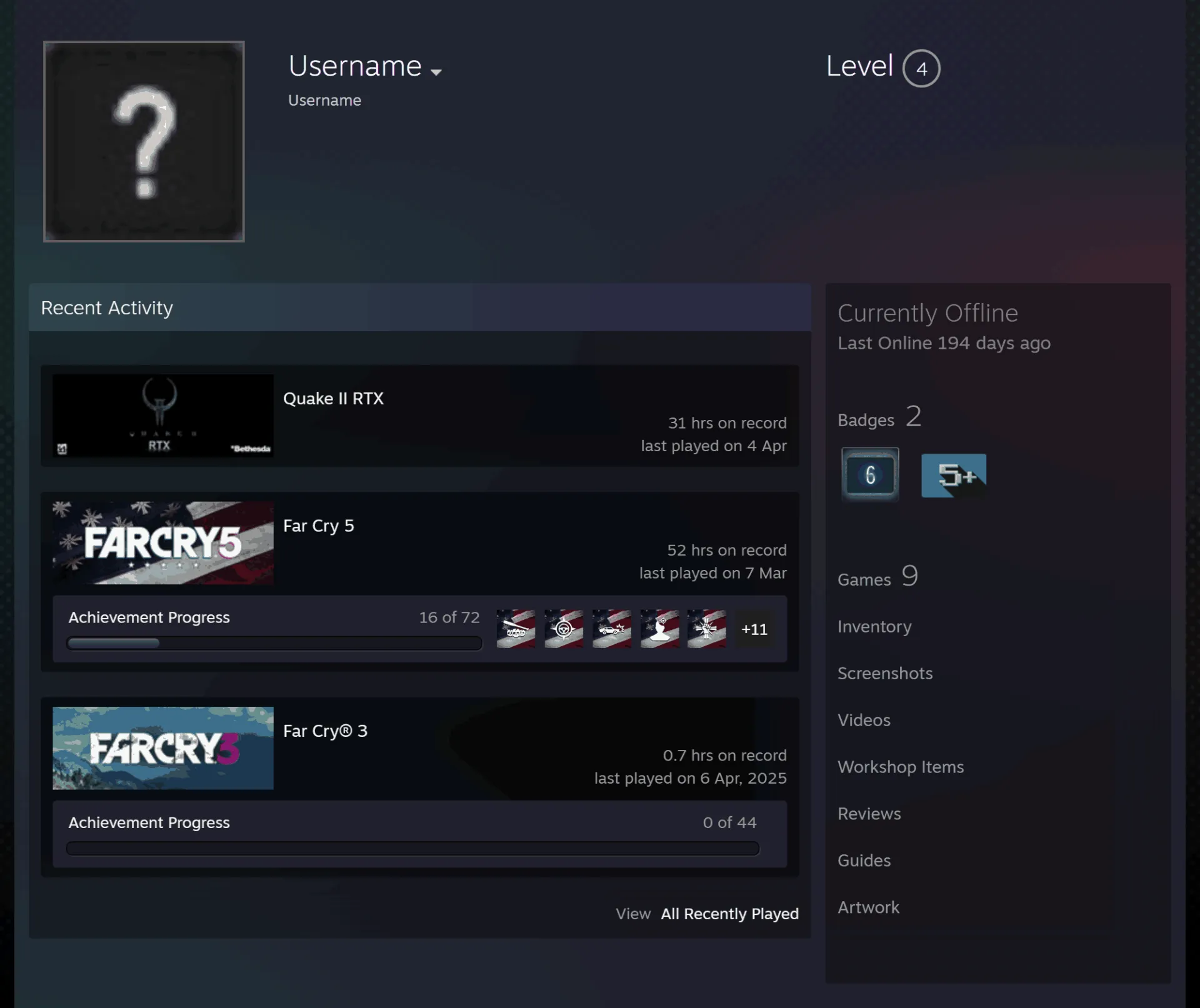Open the 5+ game collector badge
The width and height of the screenshot is (1200, 1008).
954,476
